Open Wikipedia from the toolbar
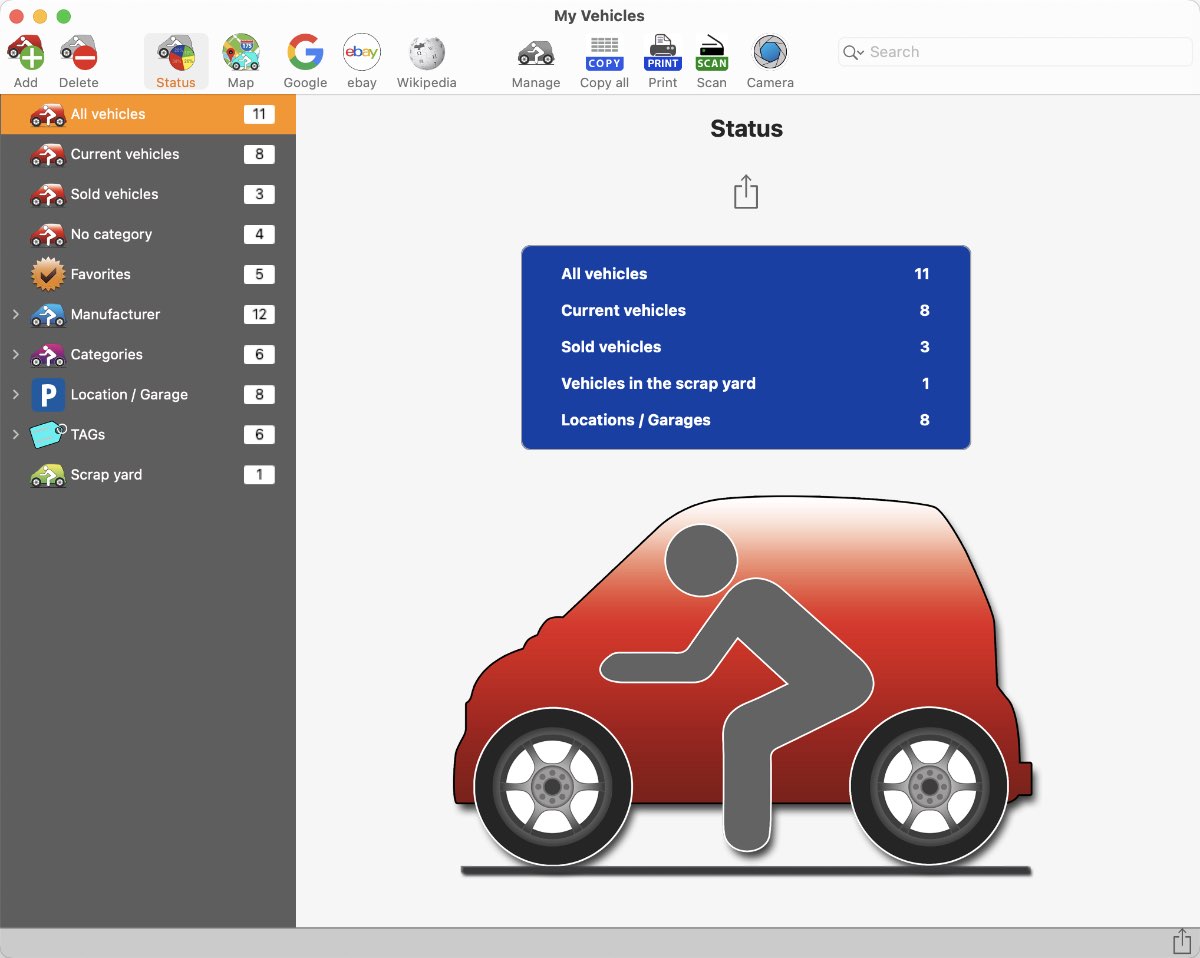The image size is (1200, 958). tap(427, 52)
